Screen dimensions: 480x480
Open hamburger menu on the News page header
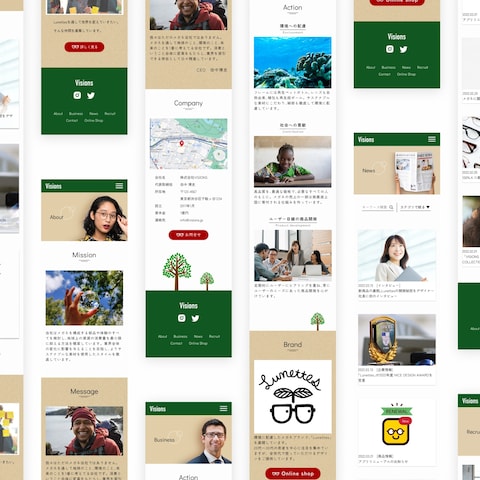[432, 139]
